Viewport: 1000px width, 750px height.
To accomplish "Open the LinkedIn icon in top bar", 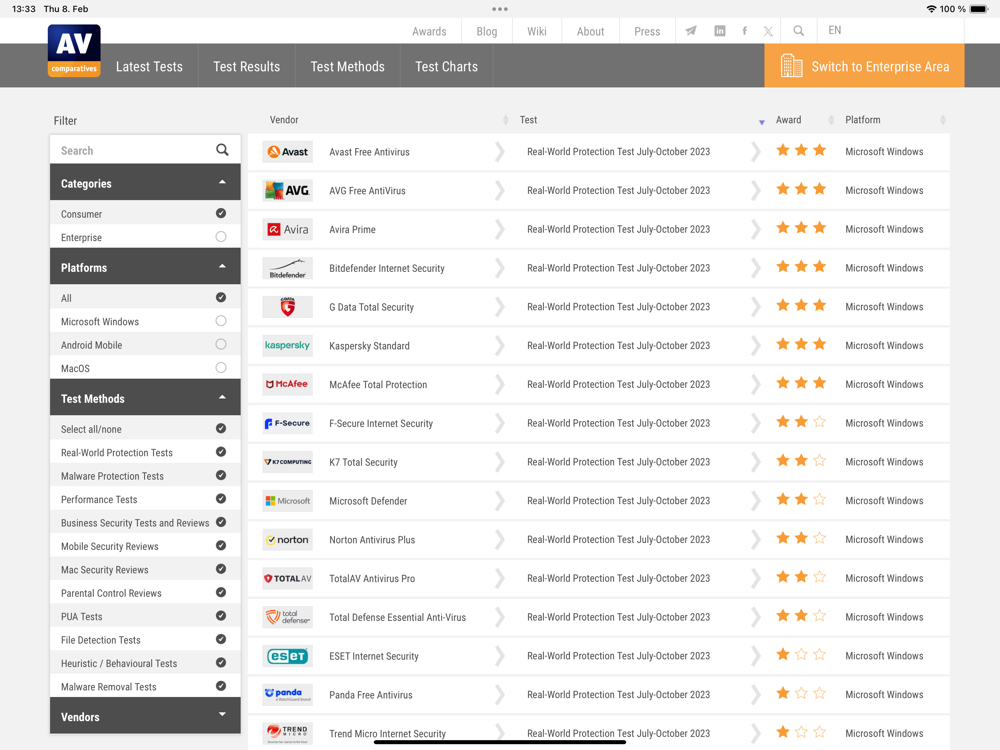I will point(719,31).
